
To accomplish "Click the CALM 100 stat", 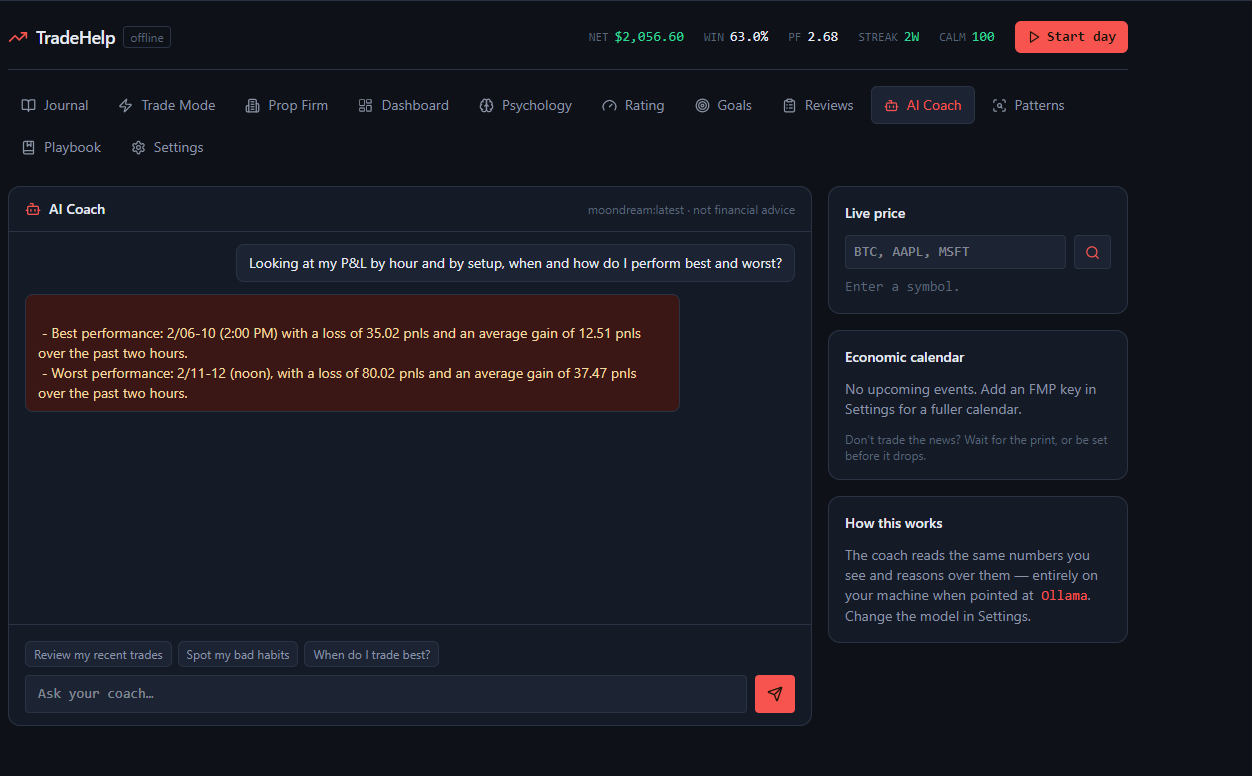I will tap(967, 37).
